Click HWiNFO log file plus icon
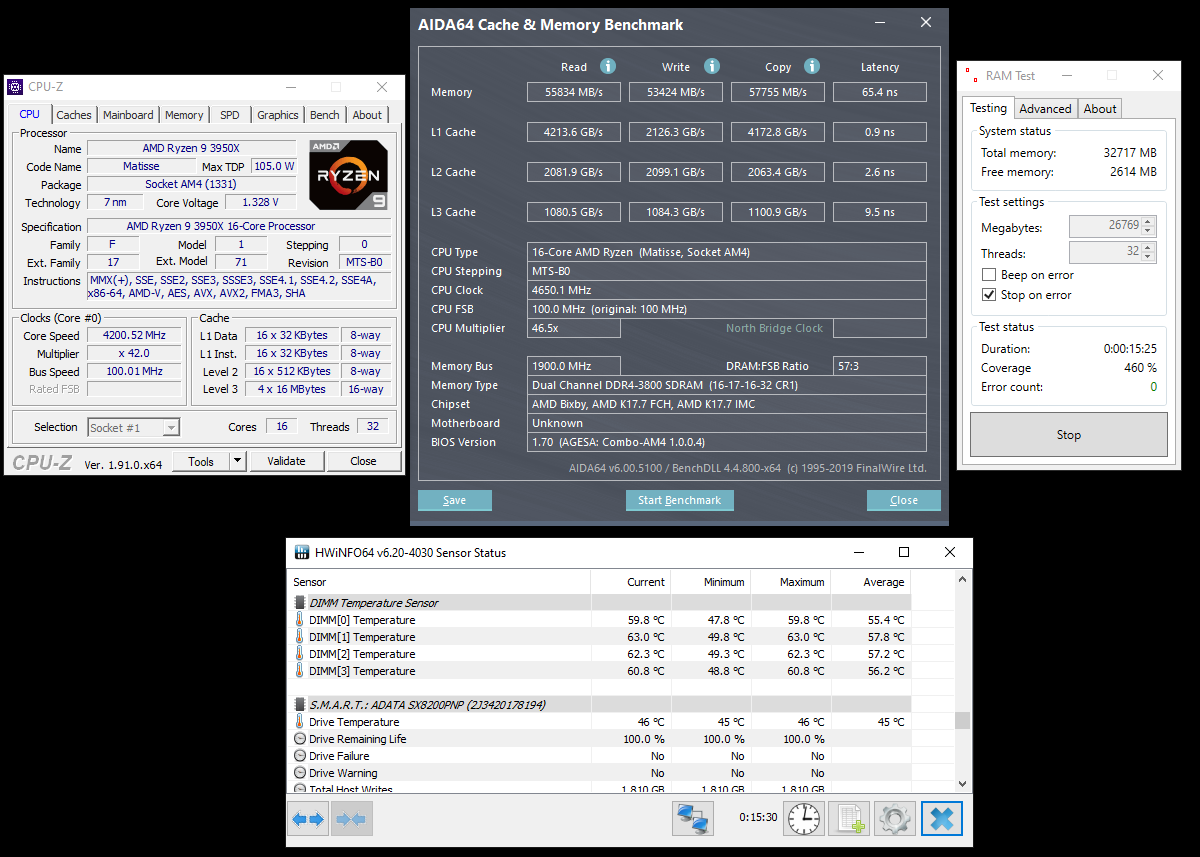Screen dimensions: 1200x857 pos(851,819)
